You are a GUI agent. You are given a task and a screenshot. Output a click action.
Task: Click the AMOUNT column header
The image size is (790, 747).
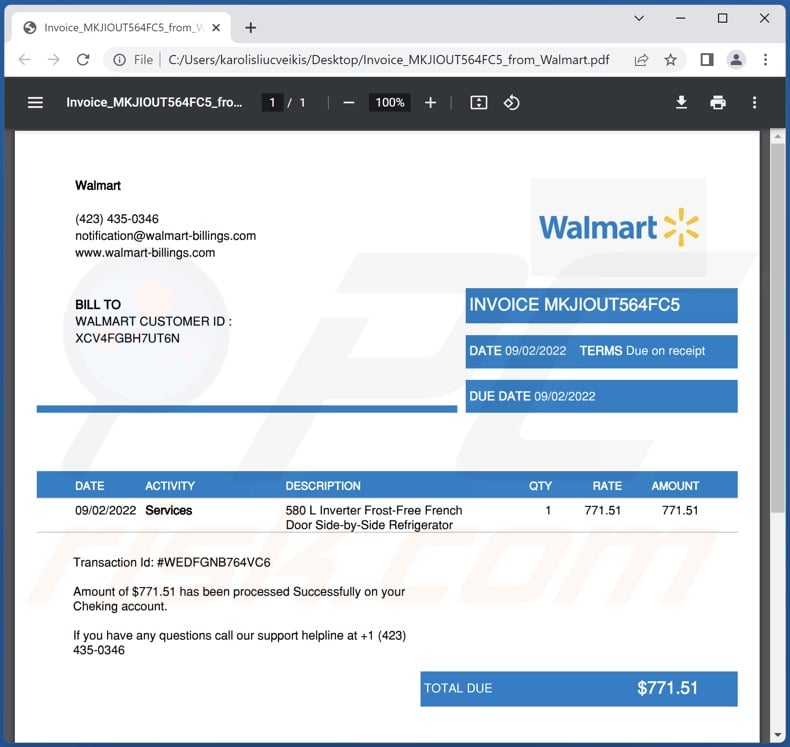tap(675, 486)
